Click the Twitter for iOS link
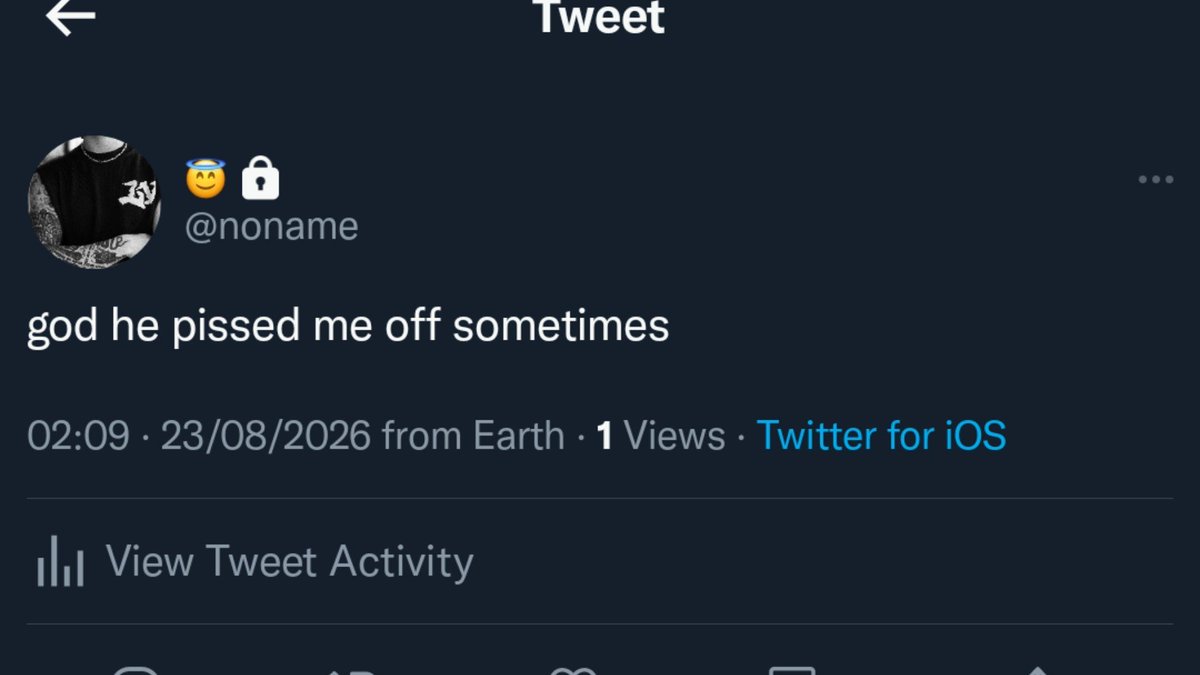 881,436
